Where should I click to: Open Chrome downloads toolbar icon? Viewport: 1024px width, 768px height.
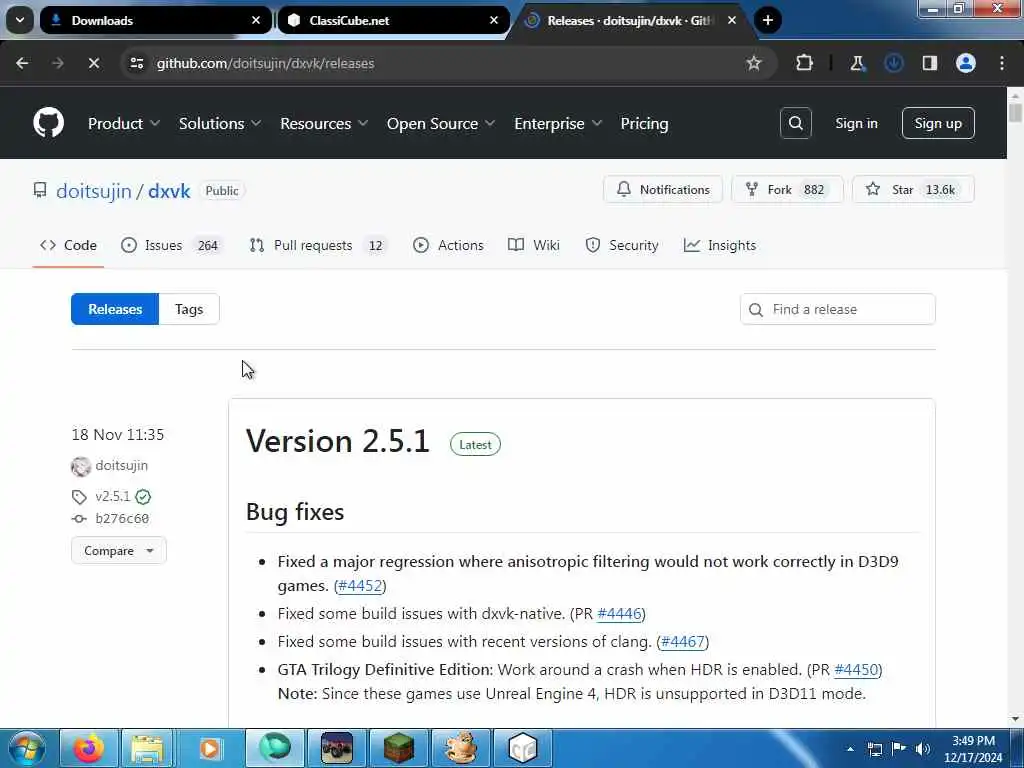pyautogui.click(x=893, y=63)
